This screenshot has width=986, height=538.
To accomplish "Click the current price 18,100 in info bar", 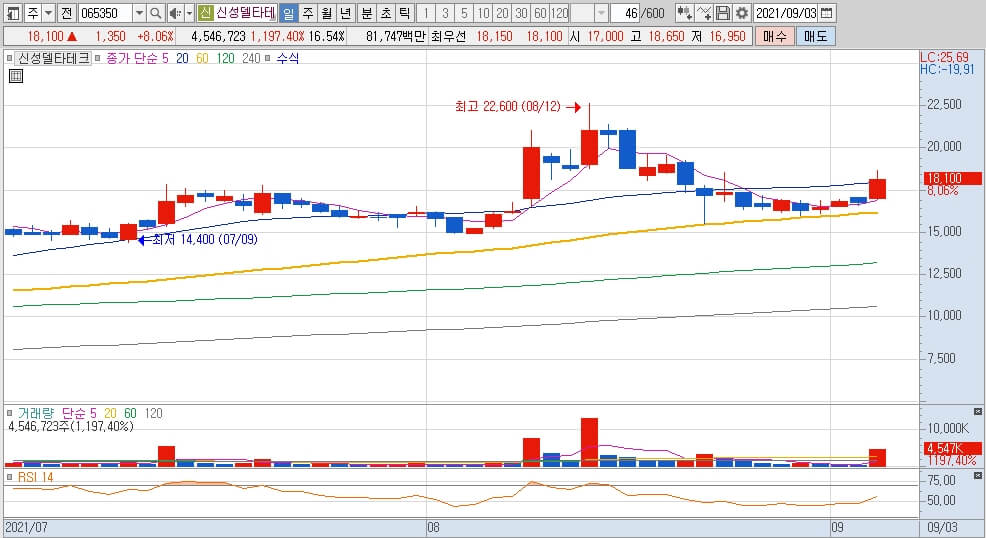I will (45, 36).
